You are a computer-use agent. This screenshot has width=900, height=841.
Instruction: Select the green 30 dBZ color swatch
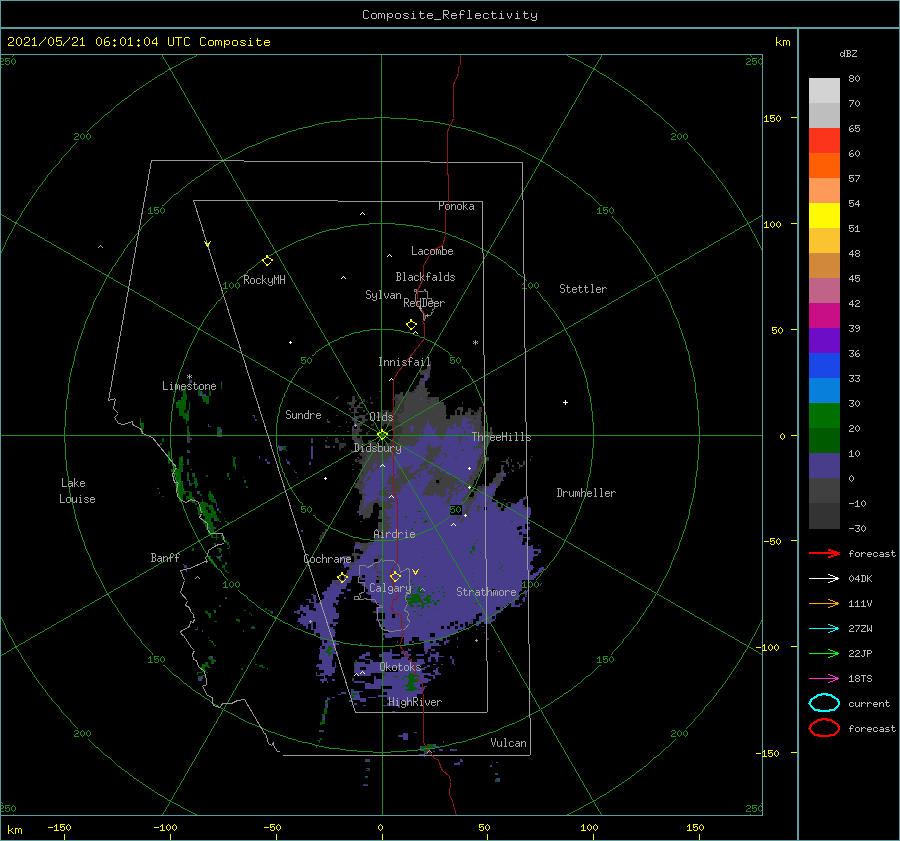tap(824, 416)
